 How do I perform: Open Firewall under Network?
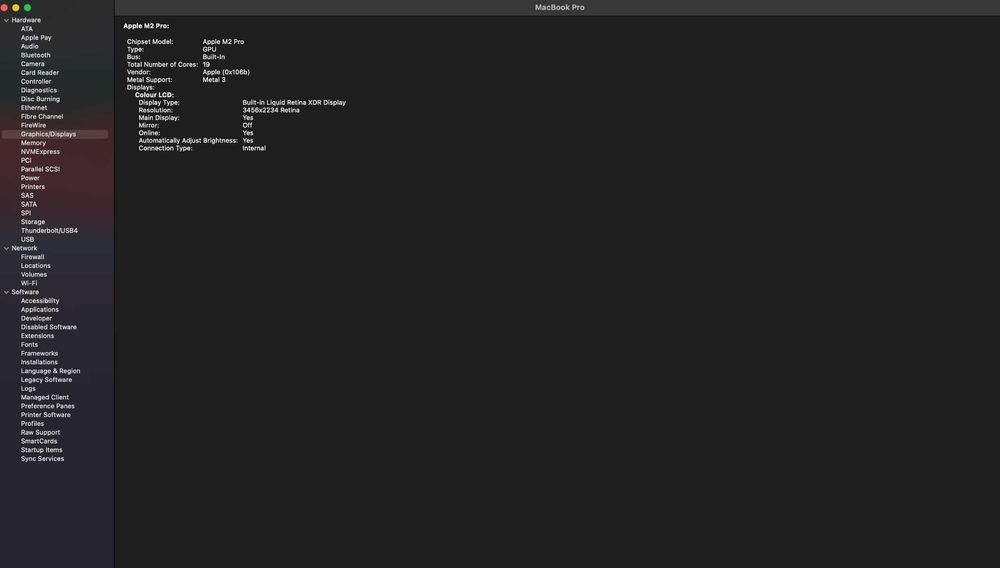click(x=33, y=257)
